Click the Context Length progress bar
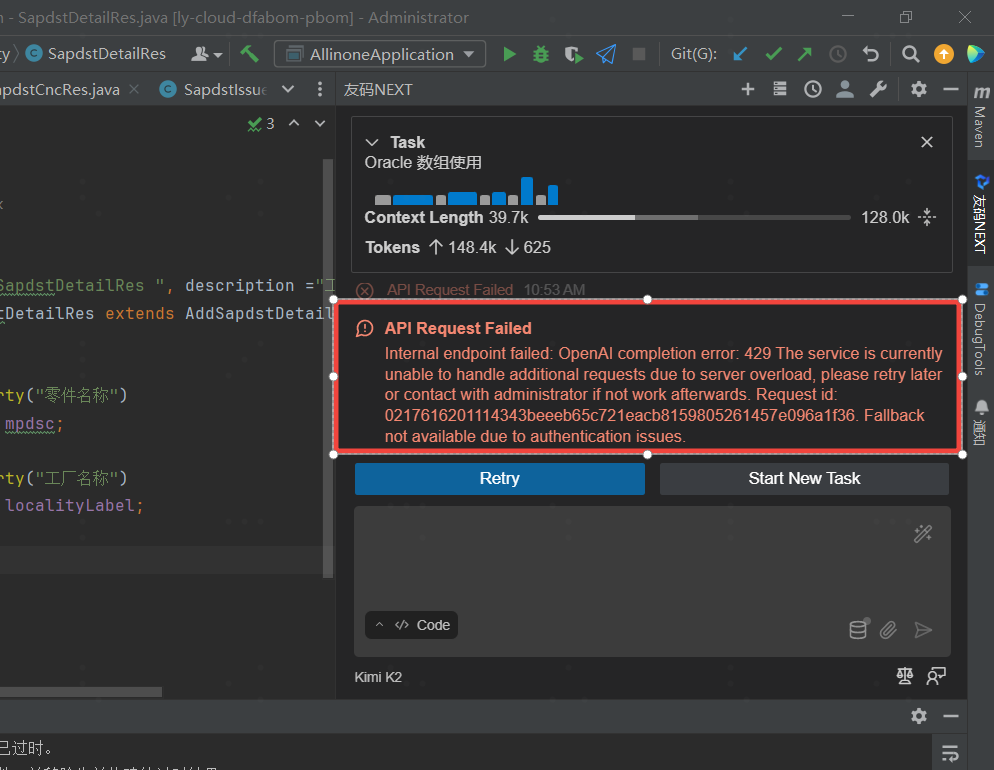Viewport: 994px width, 770px height. coord(694,217)
